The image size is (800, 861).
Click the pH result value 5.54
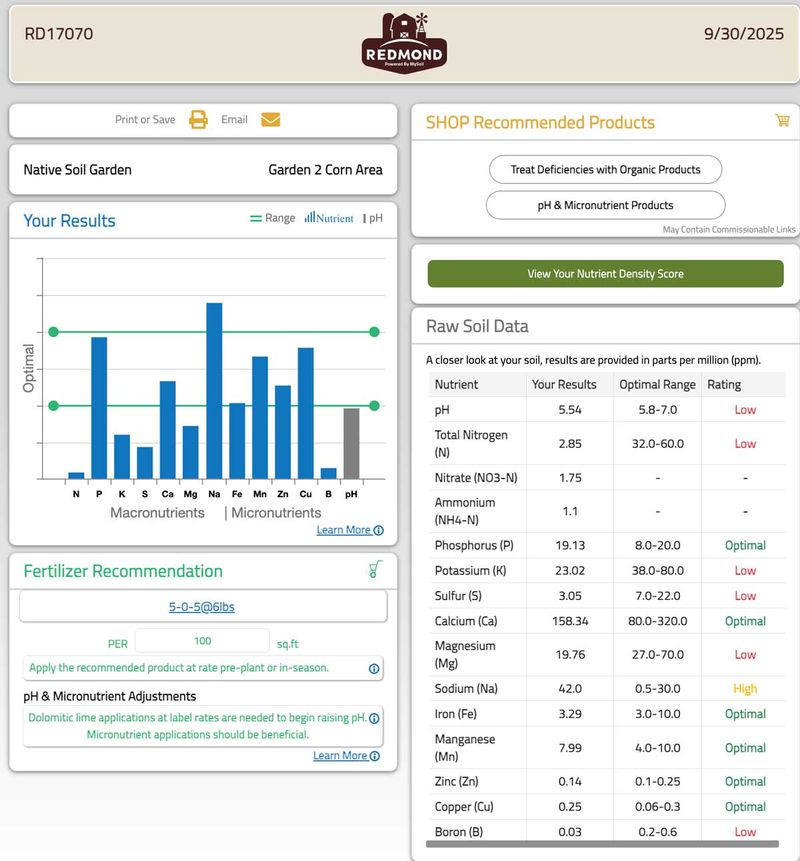coord(570,410)
